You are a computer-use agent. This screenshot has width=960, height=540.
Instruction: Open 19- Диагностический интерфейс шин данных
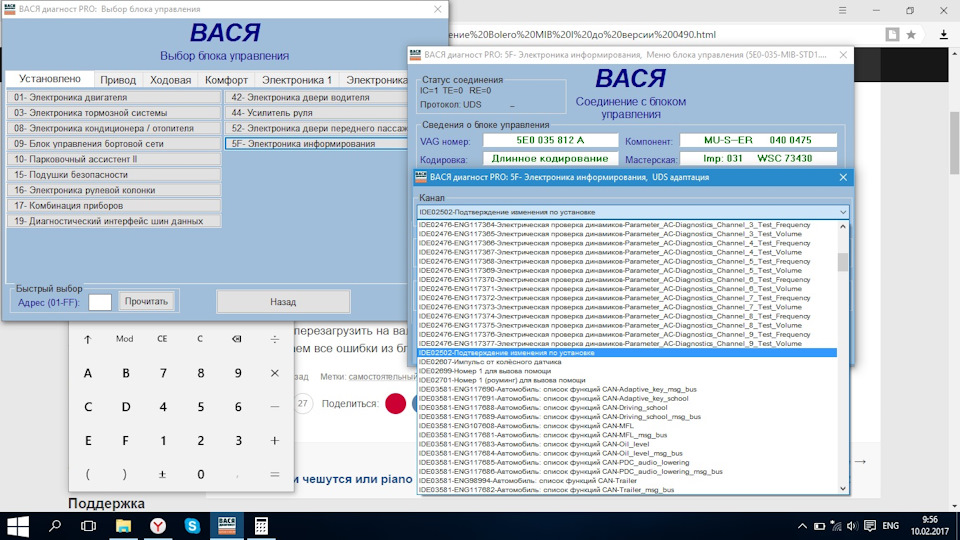pos(114,220)
